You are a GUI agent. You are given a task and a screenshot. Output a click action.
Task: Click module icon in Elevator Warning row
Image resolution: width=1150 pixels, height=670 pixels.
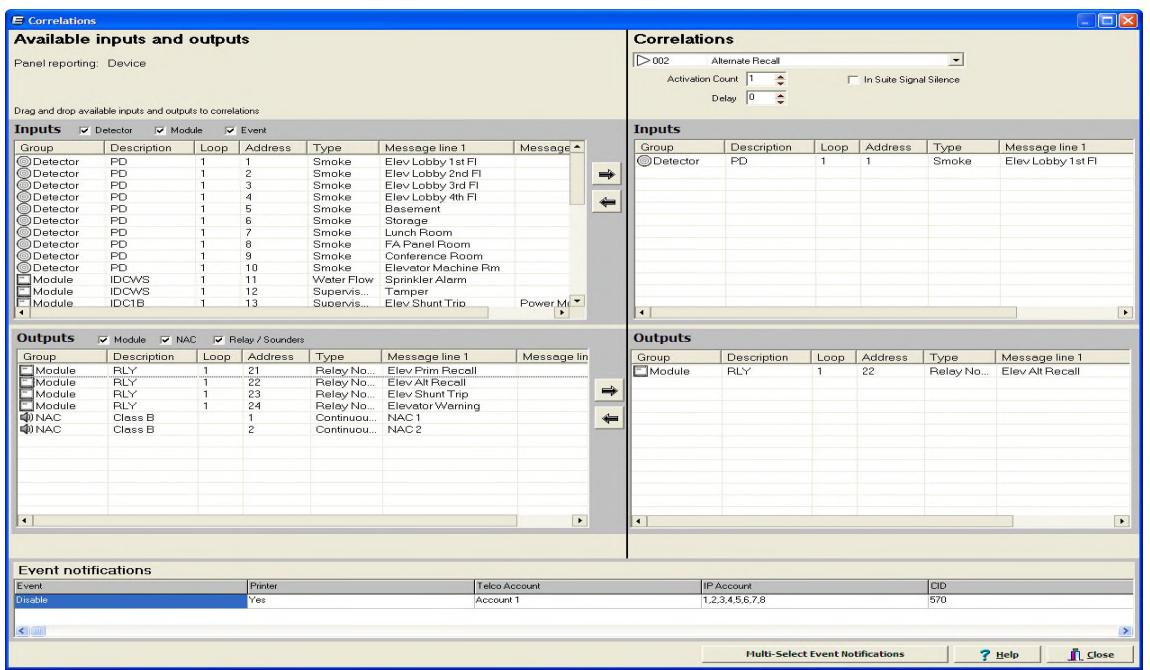27,406
